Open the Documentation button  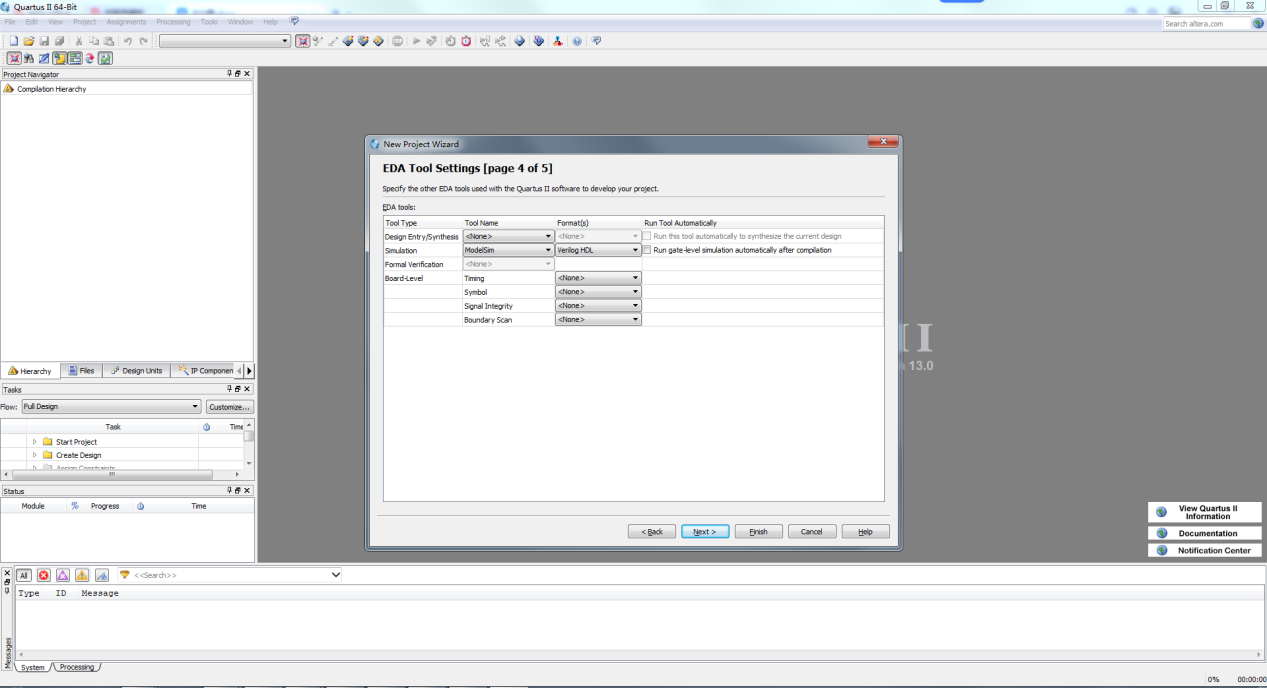[1205, 533]
